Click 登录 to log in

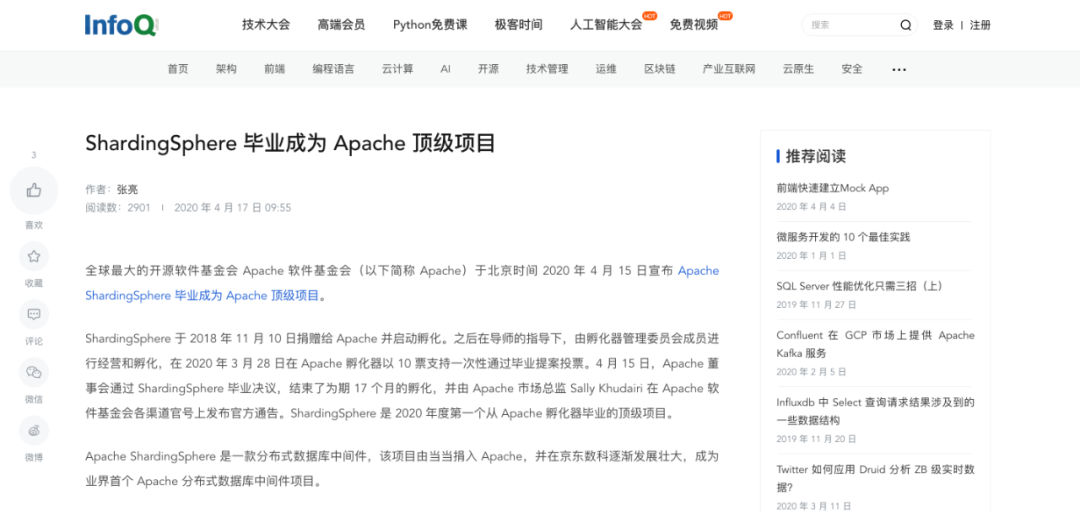pos(943,25)
